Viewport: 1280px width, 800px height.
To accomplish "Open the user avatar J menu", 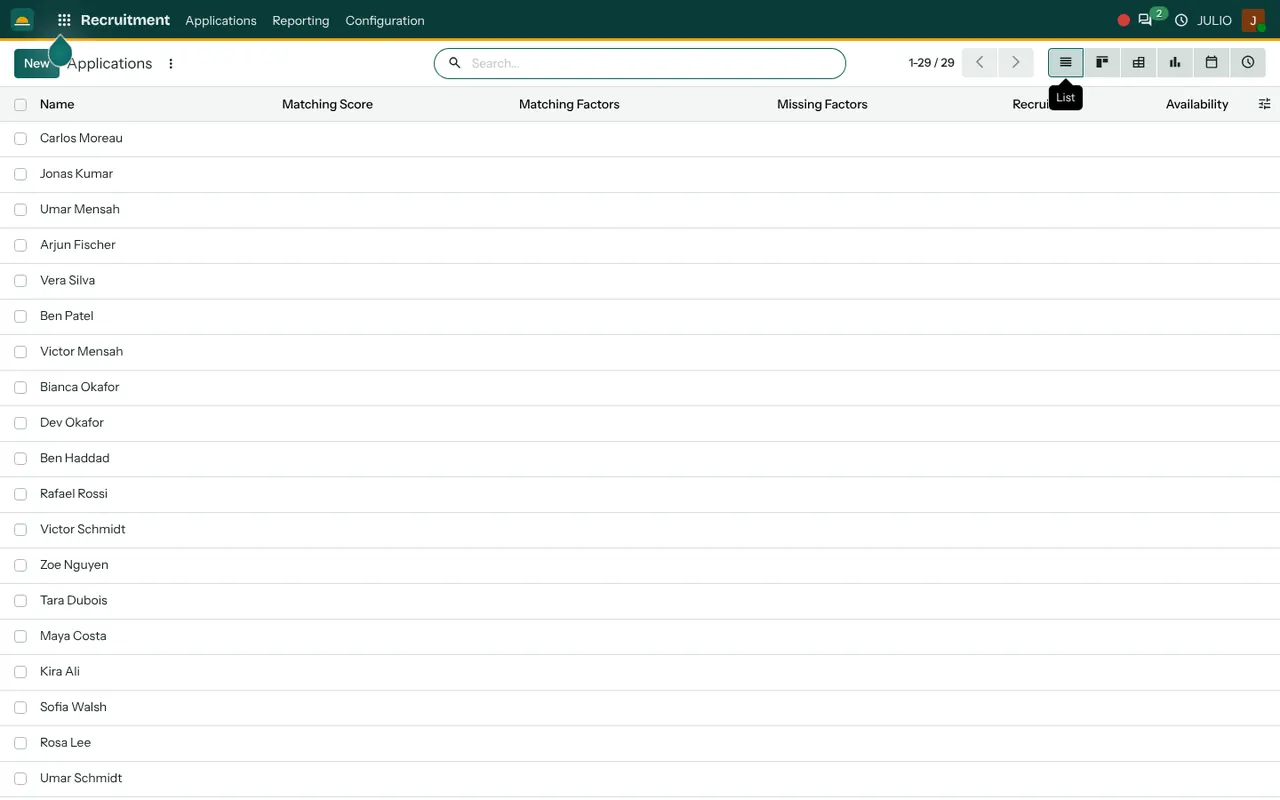I will [x=1253, y=20].
